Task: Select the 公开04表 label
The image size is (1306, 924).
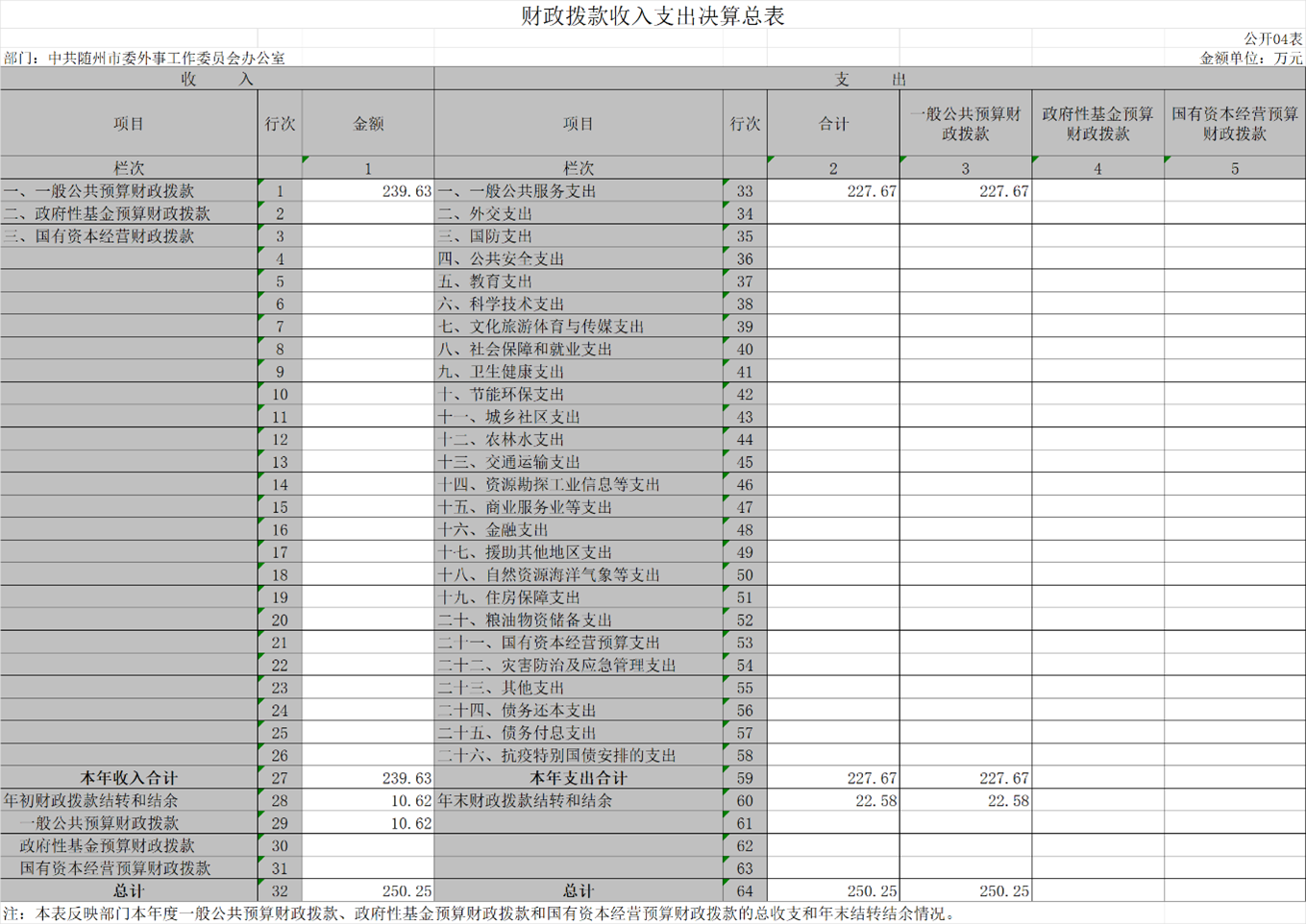Action: [x=1273, y=38]
